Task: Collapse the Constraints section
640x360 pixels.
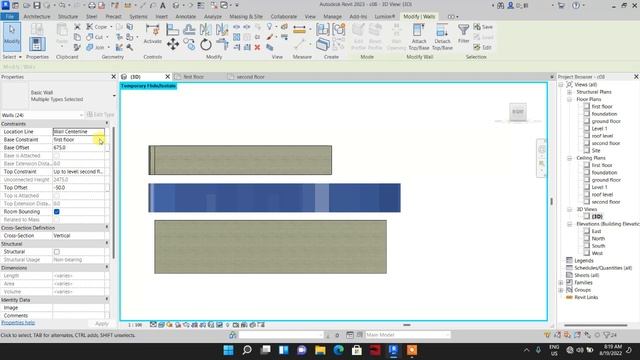Action: 107,123
